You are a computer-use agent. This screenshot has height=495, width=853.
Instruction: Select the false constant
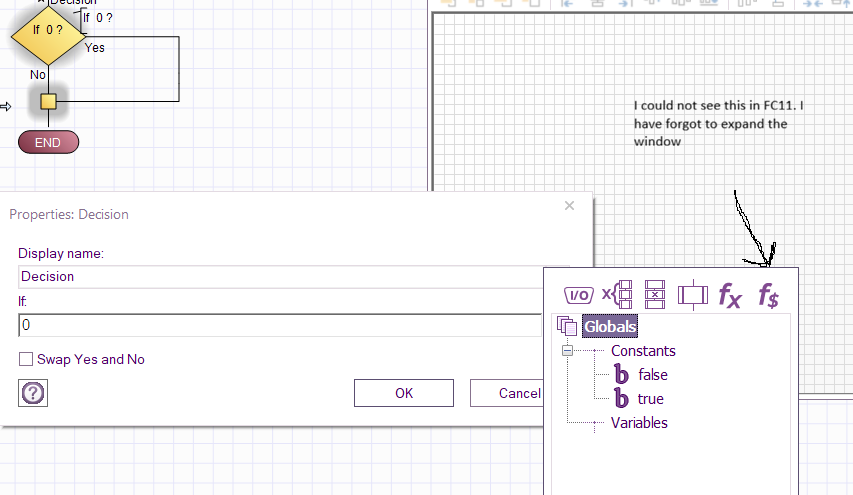tap(652, 375)
